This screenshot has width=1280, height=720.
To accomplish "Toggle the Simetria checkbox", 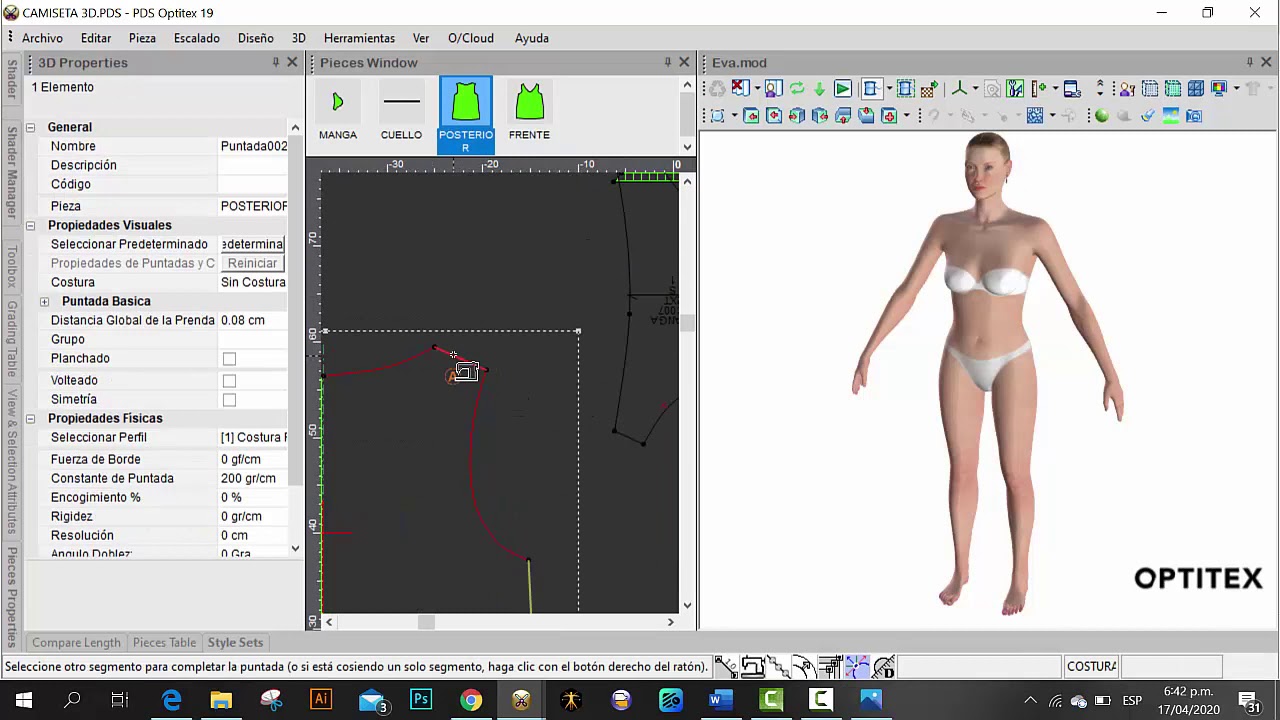I will tap(229, 400).
